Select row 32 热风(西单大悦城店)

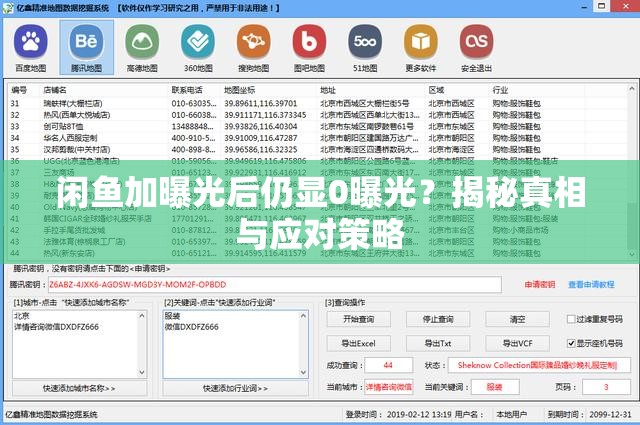click(318, 115)
